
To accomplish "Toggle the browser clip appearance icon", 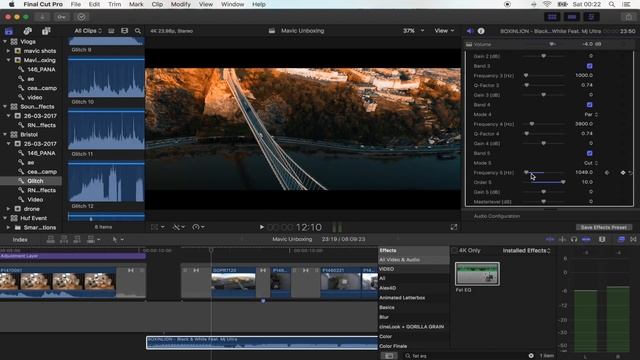I will click(x=111, y=31).
